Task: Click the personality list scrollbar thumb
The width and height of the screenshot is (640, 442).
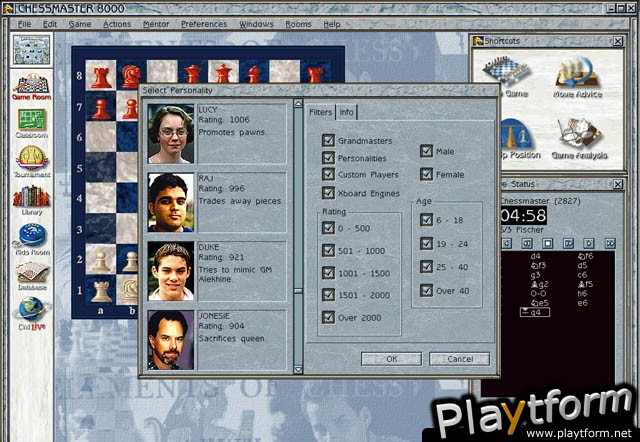Action: coord(298,291)
